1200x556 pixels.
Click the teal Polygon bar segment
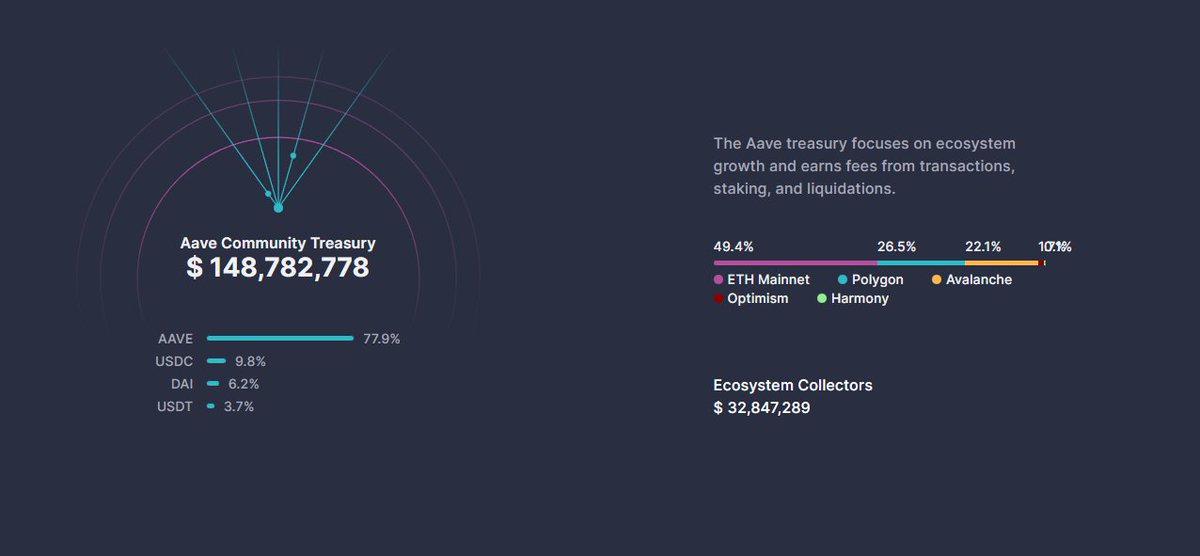click(x=921, y=263)
